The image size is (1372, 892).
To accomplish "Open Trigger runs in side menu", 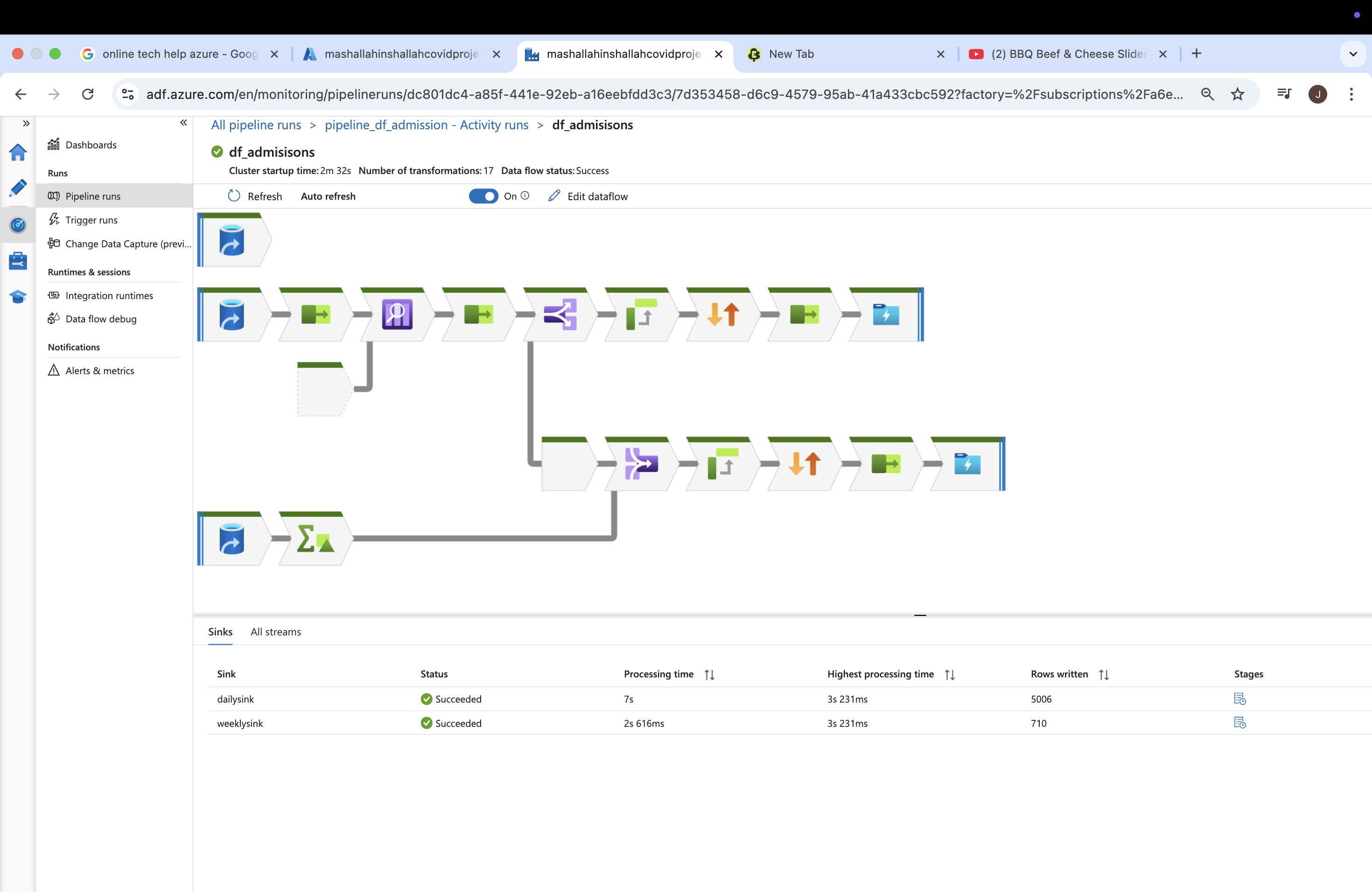I will coord(91,220).
